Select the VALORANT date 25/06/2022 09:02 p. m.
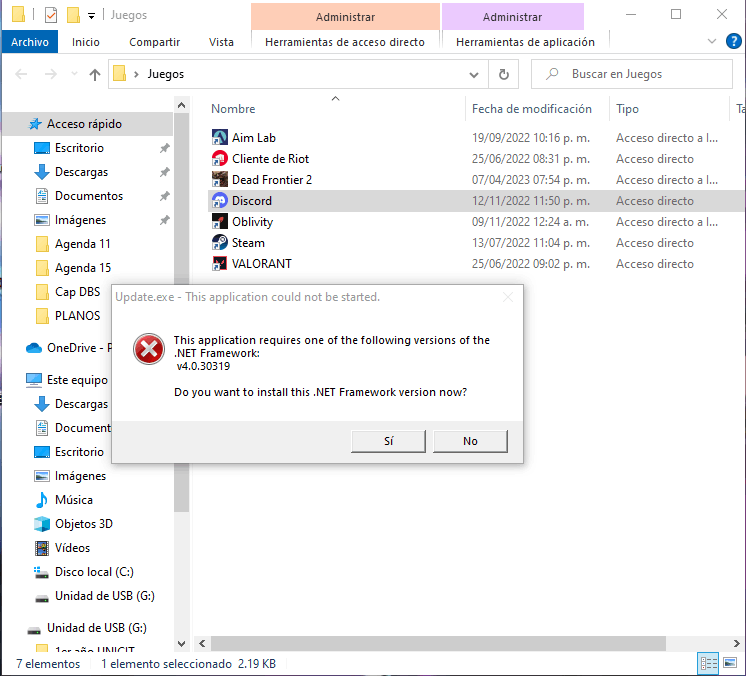Image resolution: width=746 pixels, height=676 pixels. [530, 264]
